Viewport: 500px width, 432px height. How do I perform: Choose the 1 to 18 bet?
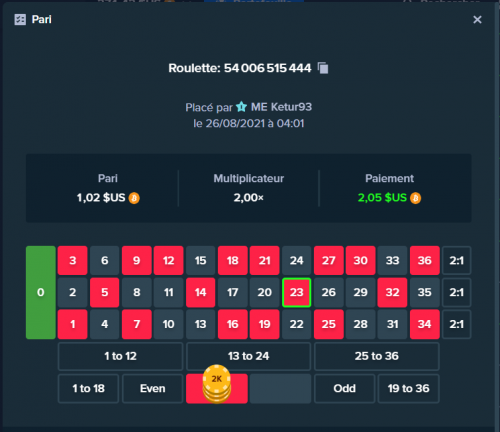coord(88,388)
